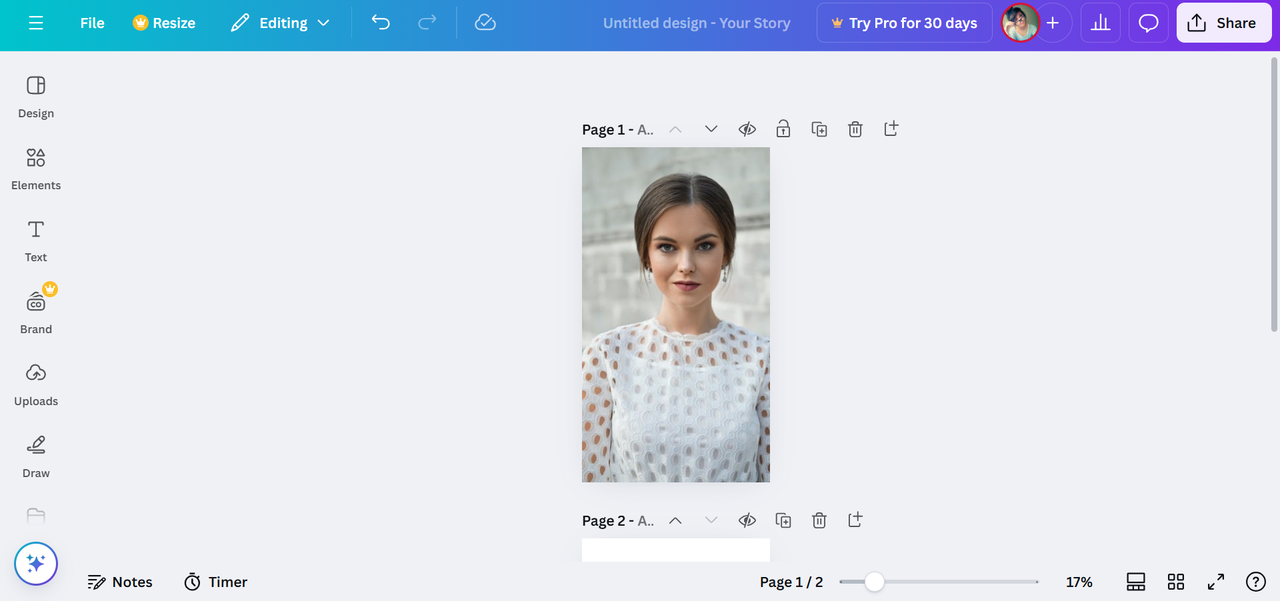Click the vertical canvas scrollbar

coord(1273,195)
